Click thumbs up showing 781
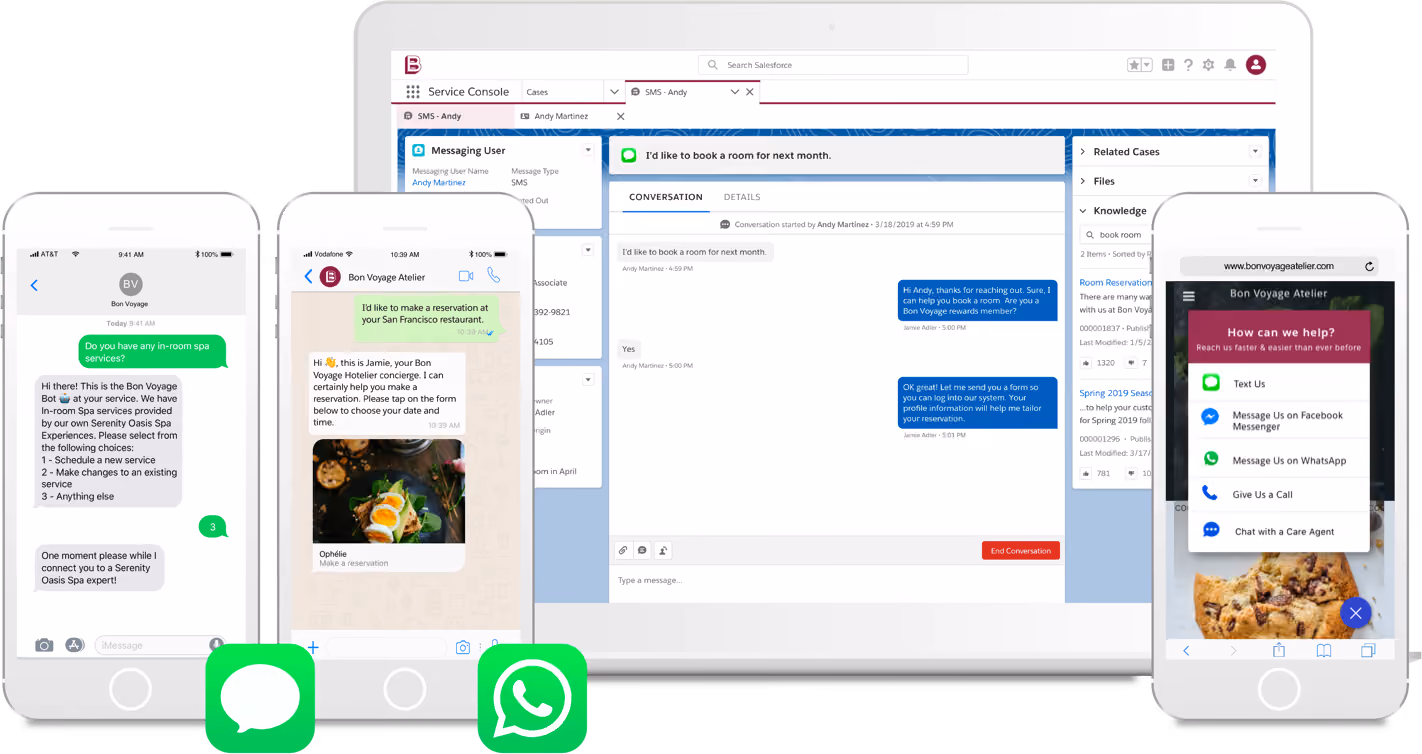This screenshot has width=1422, height=754. 1085,473
